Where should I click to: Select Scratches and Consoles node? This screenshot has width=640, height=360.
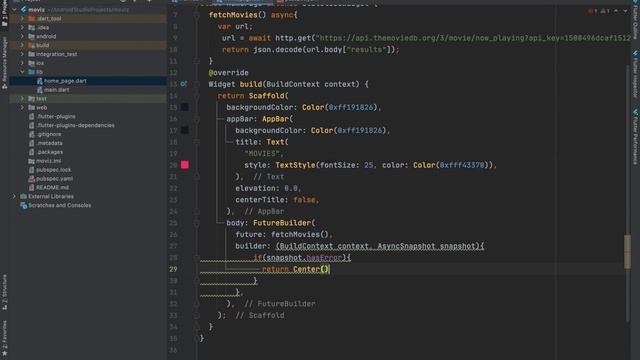pos(60,205)
